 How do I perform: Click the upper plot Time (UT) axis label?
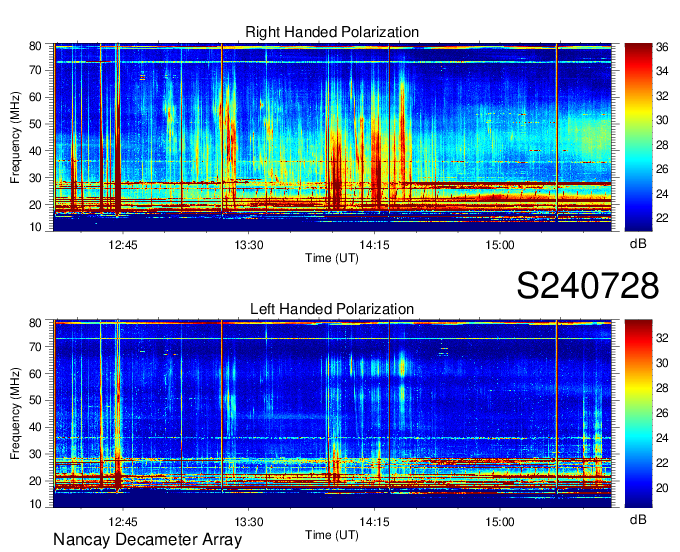tap(332, 258)
